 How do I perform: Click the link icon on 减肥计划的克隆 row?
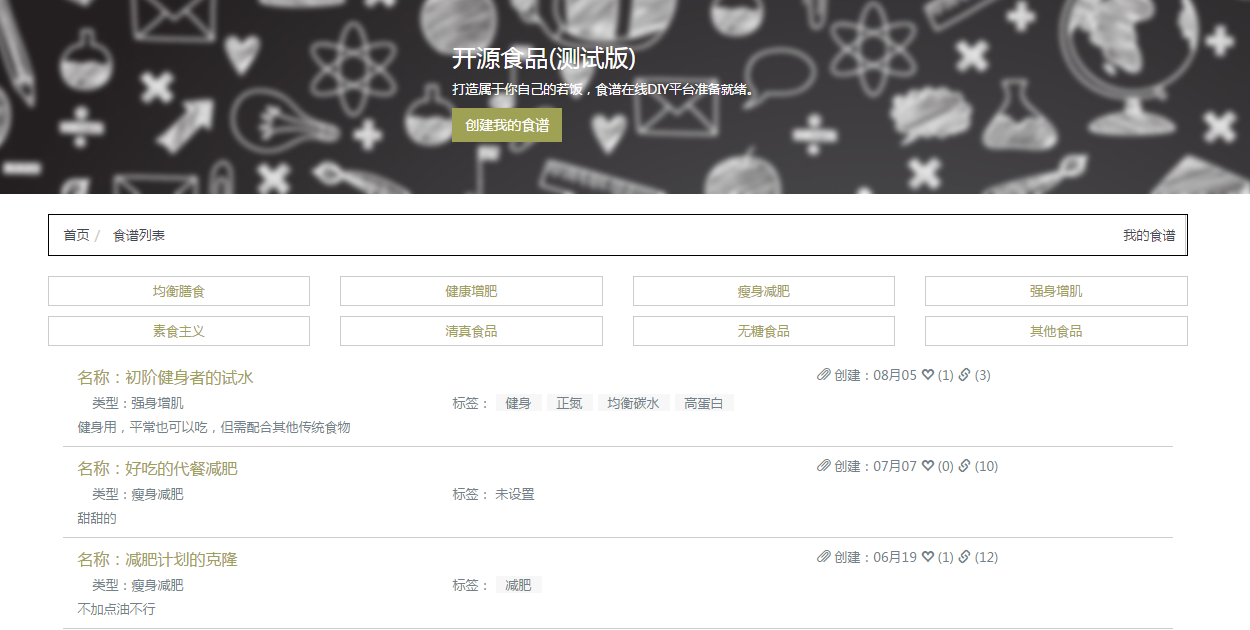tap(965, 557)
